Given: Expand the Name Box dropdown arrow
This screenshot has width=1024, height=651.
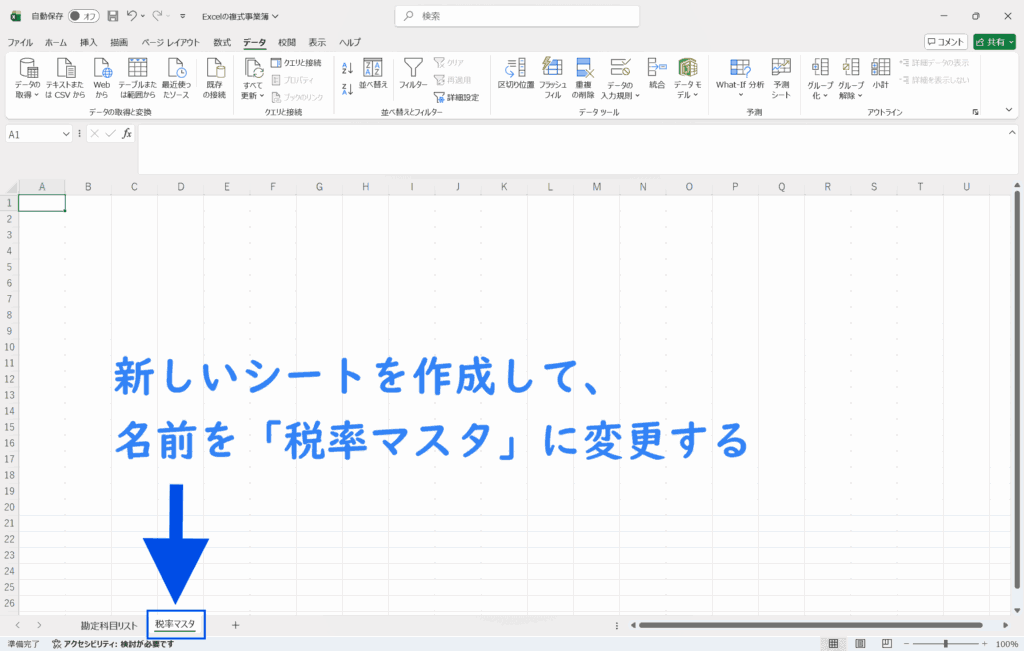Looking at the screenshot, I should (x=67, y=134).
